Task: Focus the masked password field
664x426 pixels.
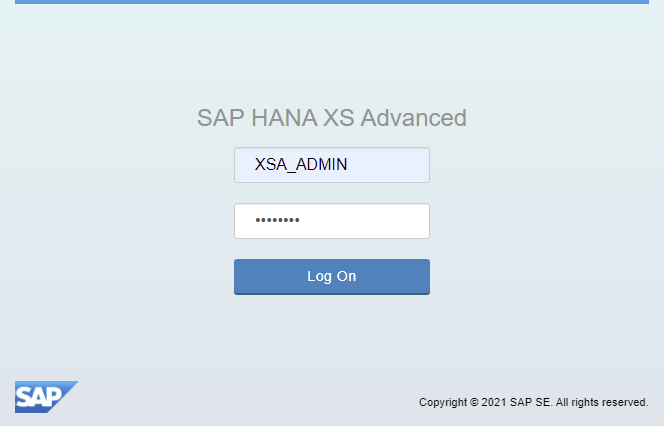Action: point(332,221)
